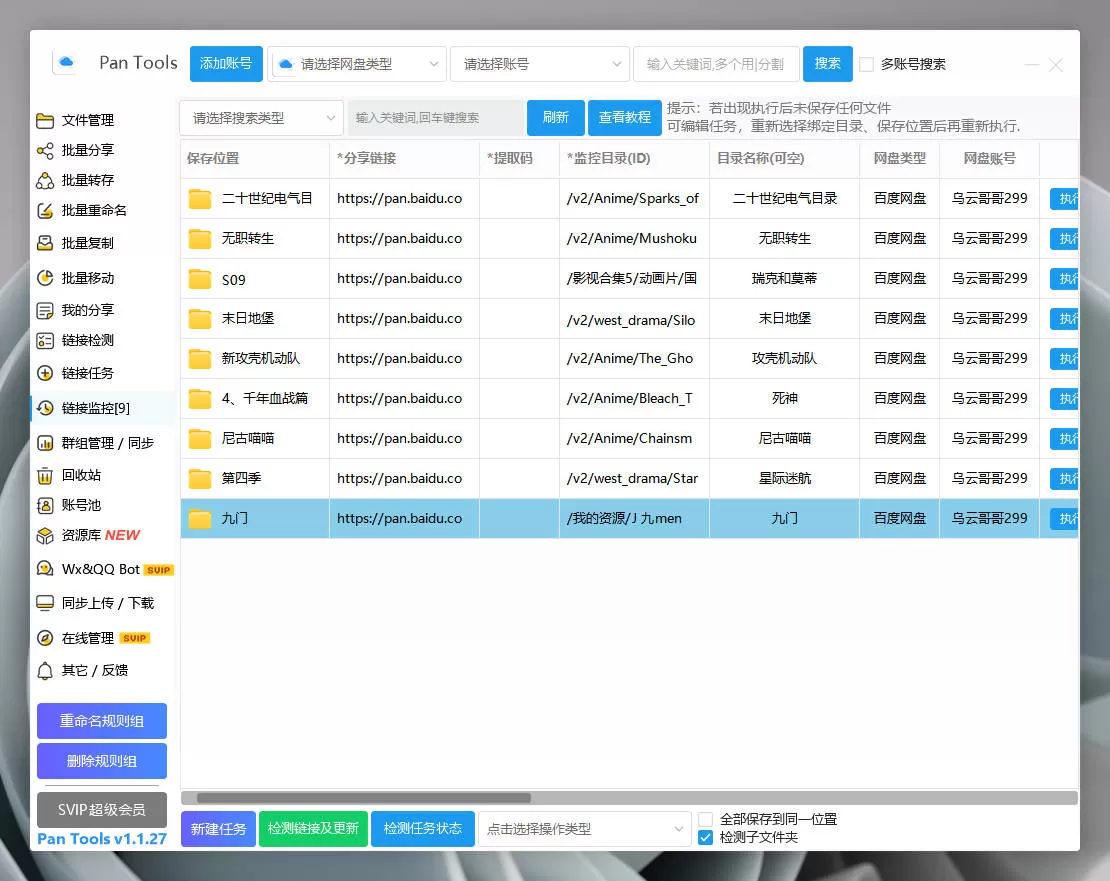Click the SVIP超级会员 button
This screenshot has width=1110, height=881.
pos(102,810)
